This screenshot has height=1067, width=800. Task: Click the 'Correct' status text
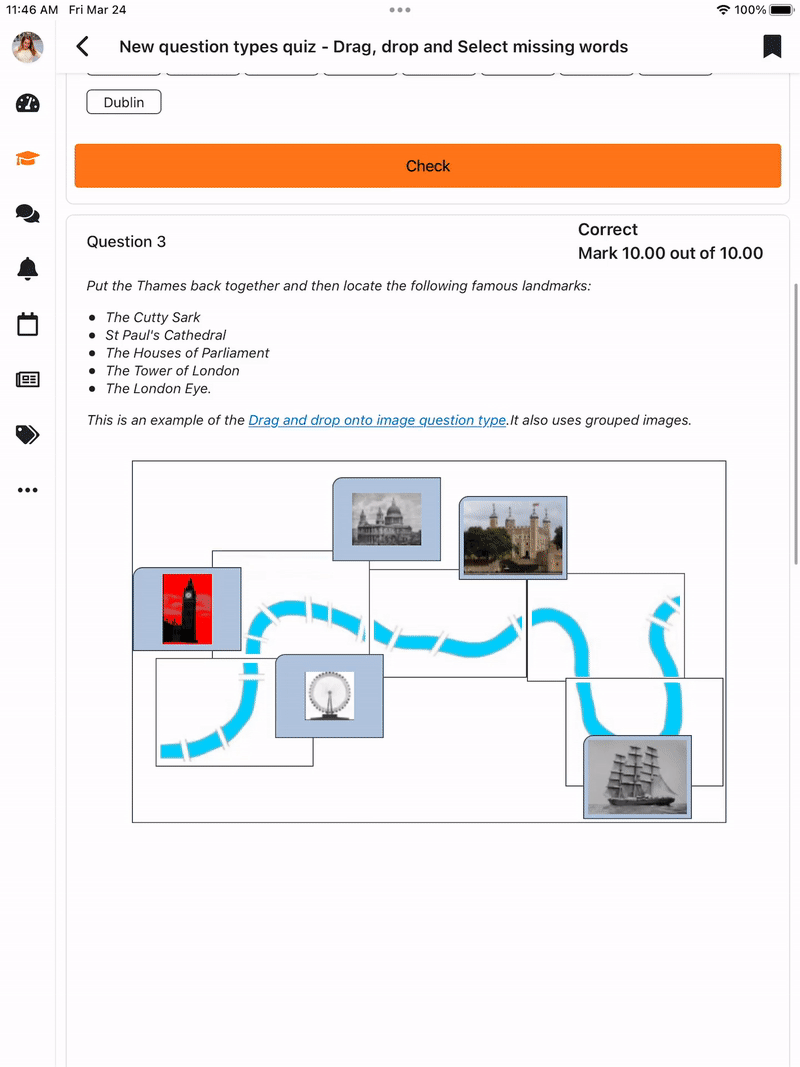607,229
